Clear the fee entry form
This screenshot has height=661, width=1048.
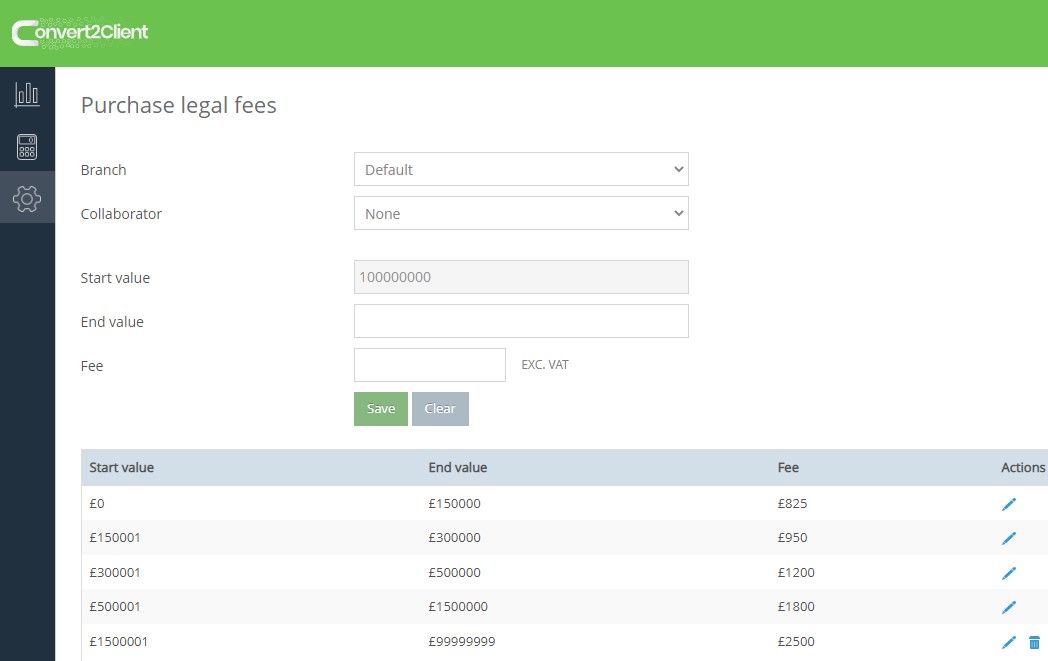click(x=440, y=408)
